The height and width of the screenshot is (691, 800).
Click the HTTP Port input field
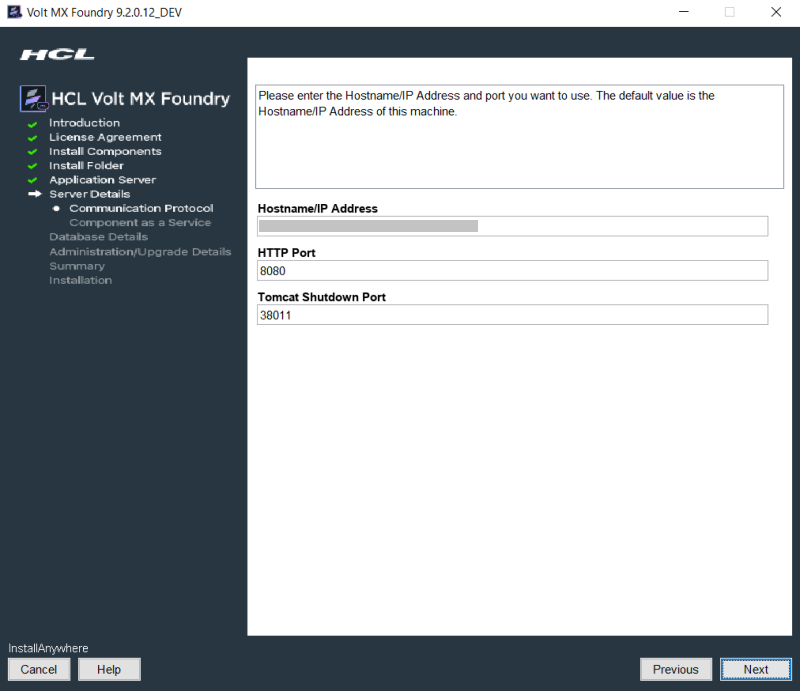point(512,270)
